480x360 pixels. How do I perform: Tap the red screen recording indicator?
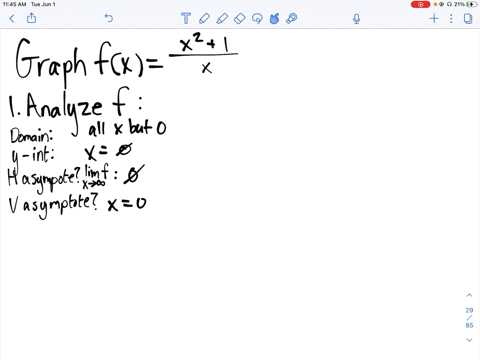point(421,4)
